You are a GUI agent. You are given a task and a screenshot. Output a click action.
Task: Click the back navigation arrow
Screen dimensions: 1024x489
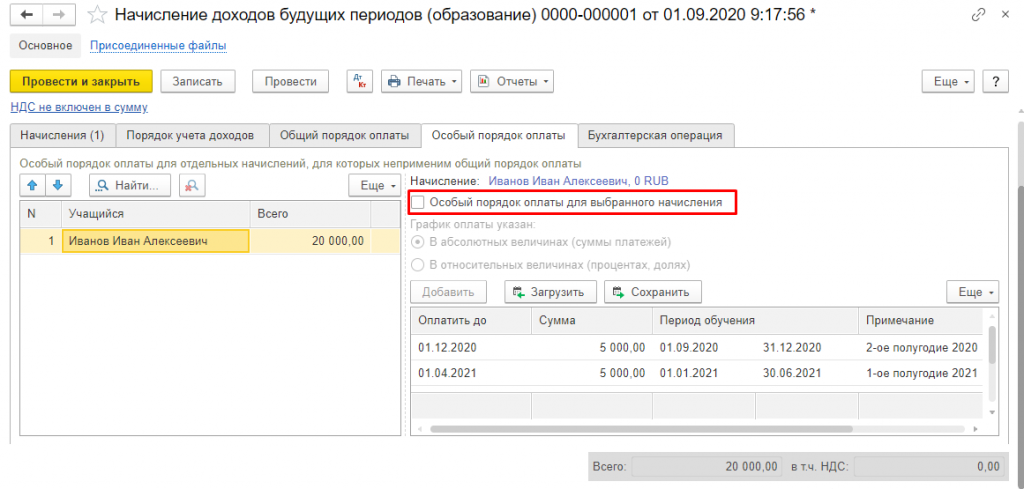[26, 15]
